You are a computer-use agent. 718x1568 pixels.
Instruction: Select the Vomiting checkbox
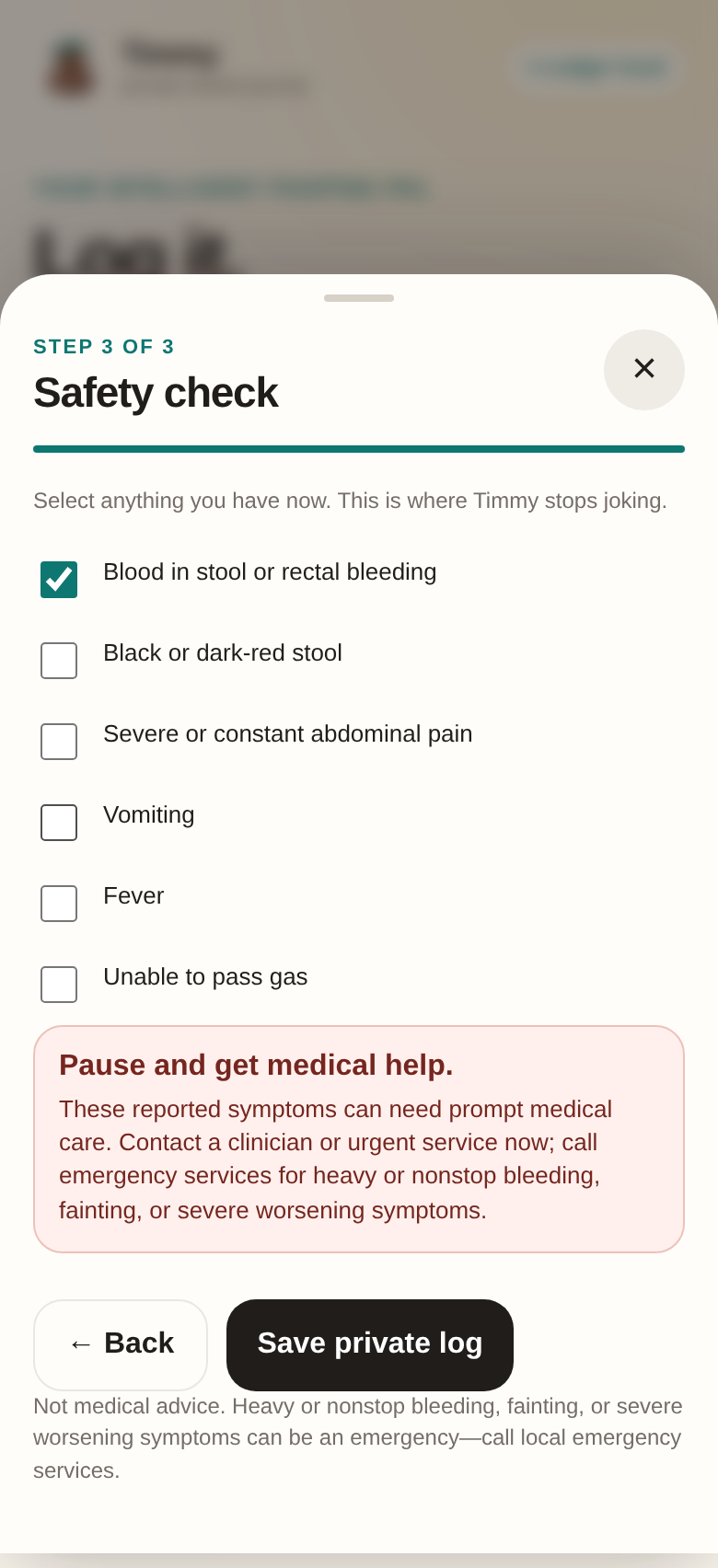click(x=59, y=823)
